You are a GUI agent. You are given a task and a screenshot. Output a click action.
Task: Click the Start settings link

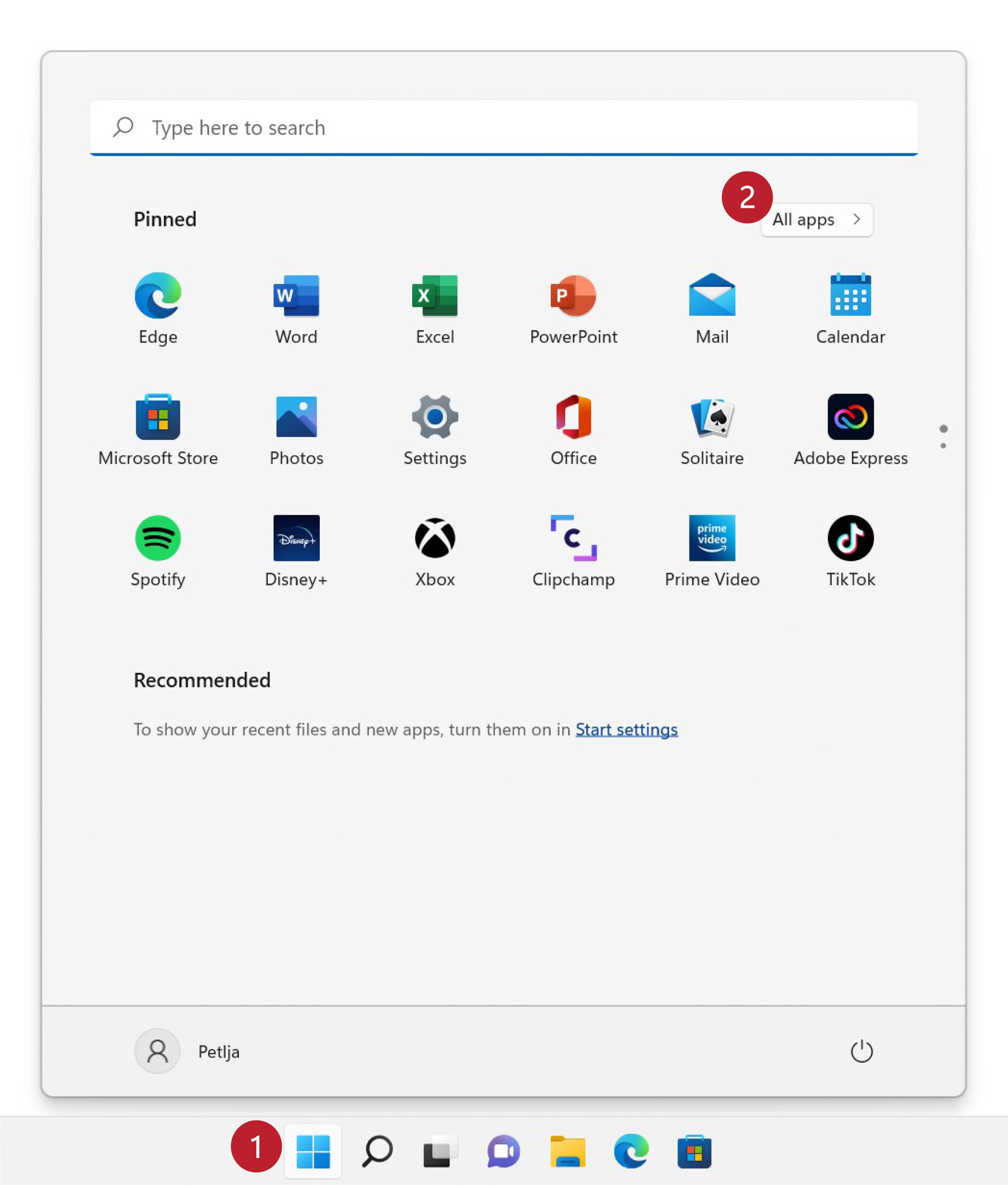click(x=626, y=729)
